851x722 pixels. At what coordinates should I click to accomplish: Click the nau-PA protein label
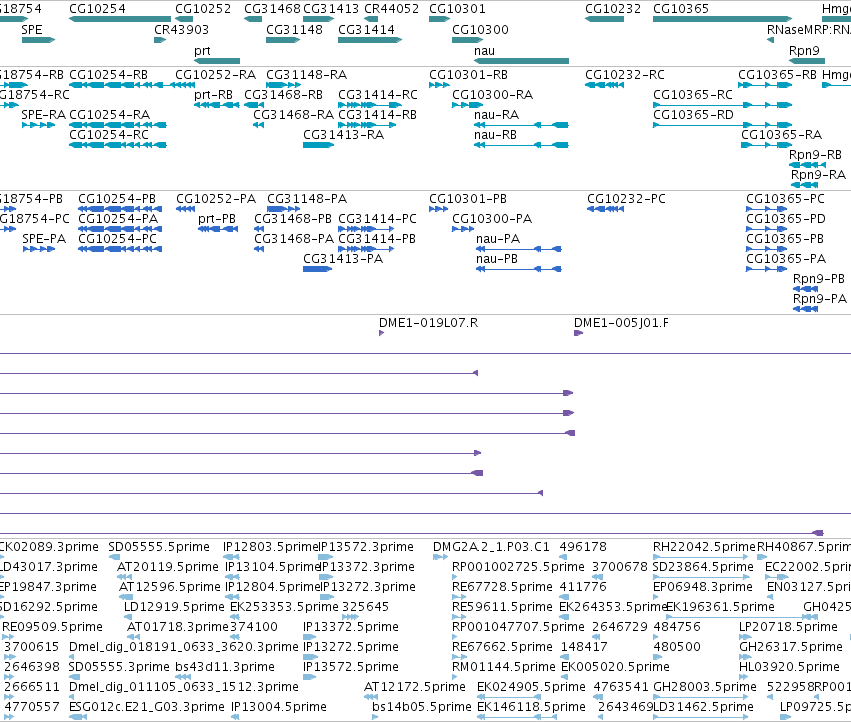point(498,239)
